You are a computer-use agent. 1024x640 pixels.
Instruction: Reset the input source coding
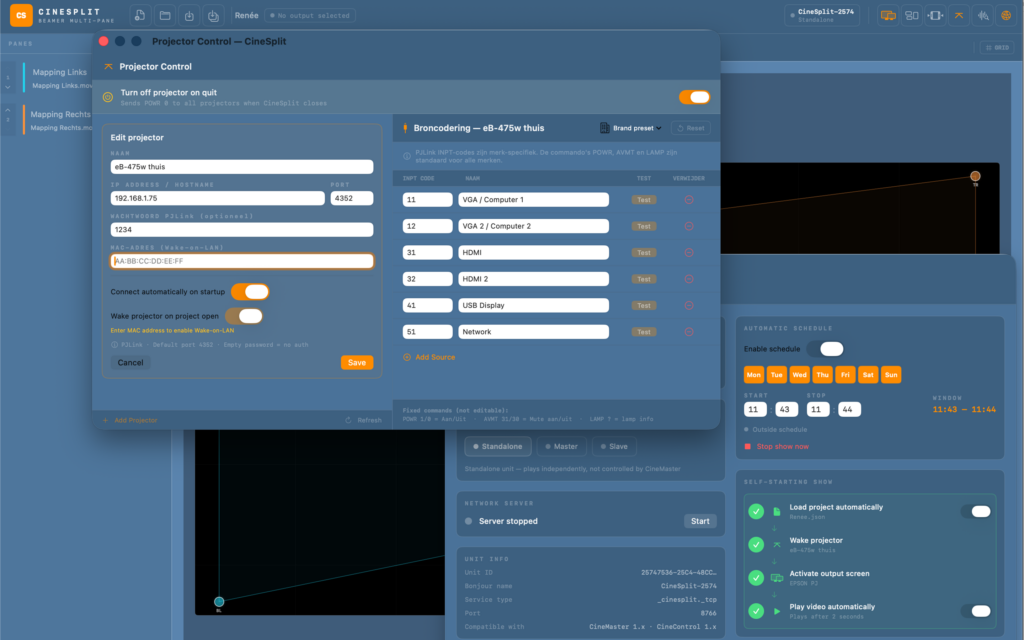click(690, 128)
